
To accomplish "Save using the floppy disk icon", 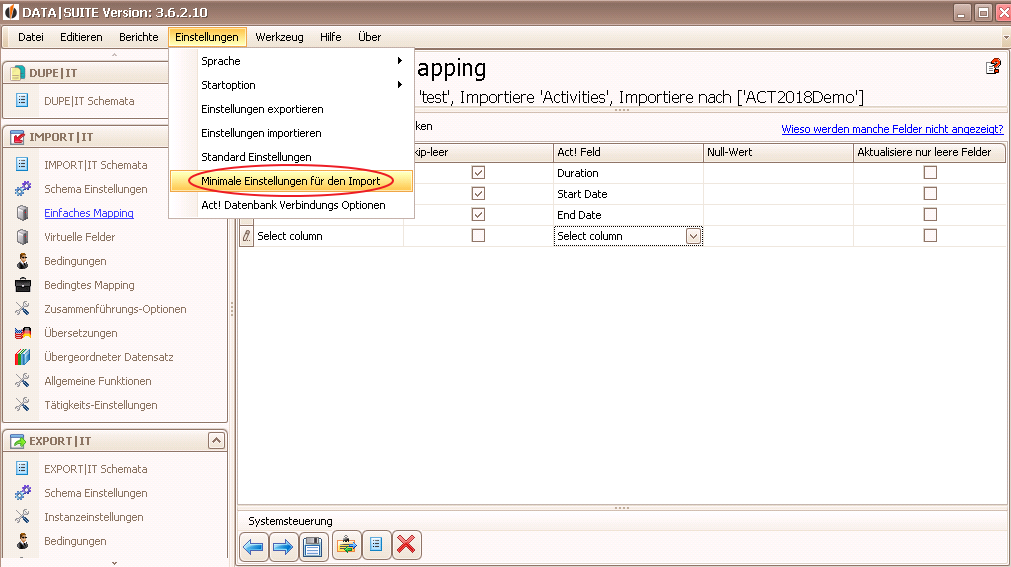I will (313, 547).
